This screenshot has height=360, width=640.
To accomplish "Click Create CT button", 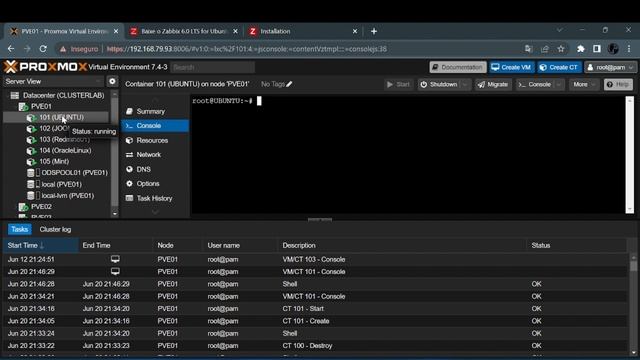I will (x=559, y=67).
